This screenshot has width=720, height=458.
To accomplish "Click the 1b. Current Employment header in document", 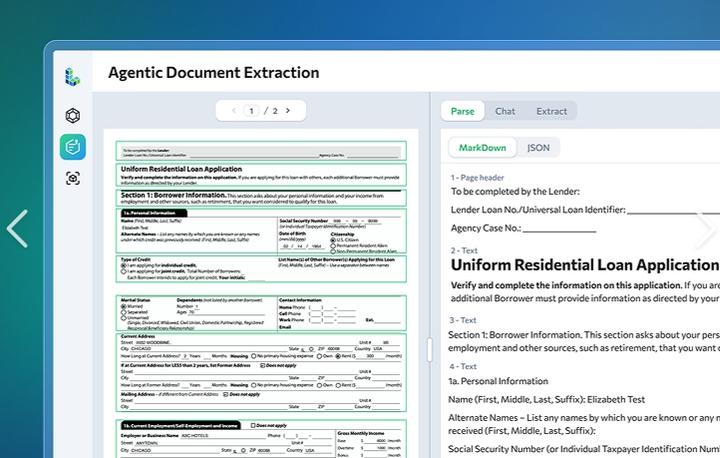I will tap(180, 425).
